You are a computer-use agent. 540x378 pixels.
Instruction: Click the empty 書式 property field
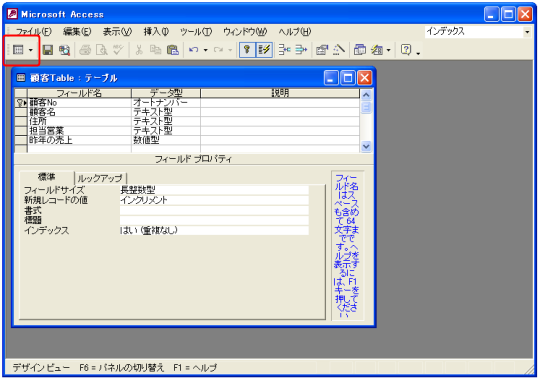[214, 210]
